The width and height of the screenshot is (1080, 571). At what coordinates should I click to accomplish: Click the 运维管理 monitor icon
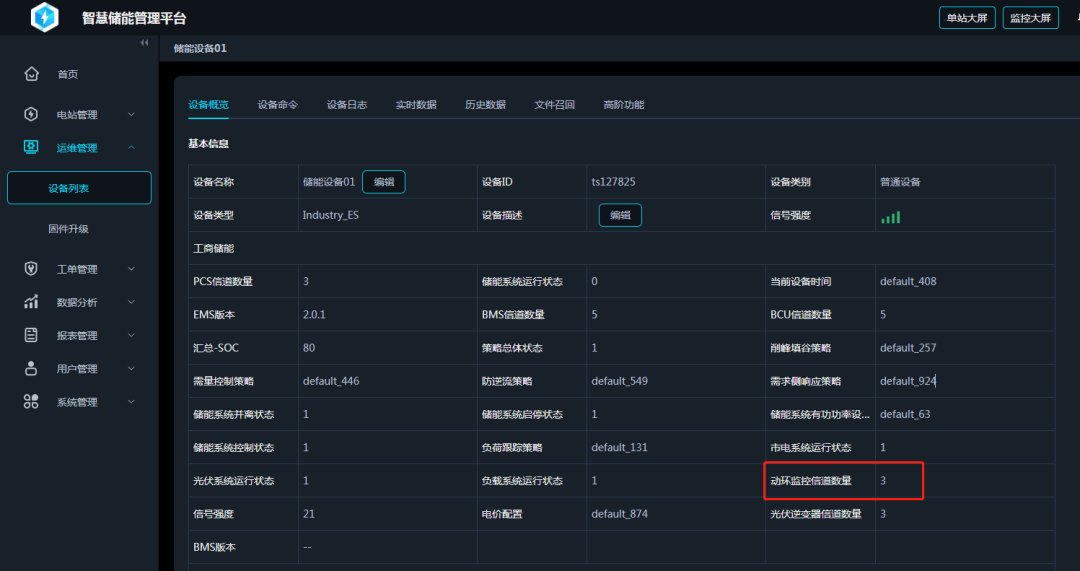(x=31, y=148)
